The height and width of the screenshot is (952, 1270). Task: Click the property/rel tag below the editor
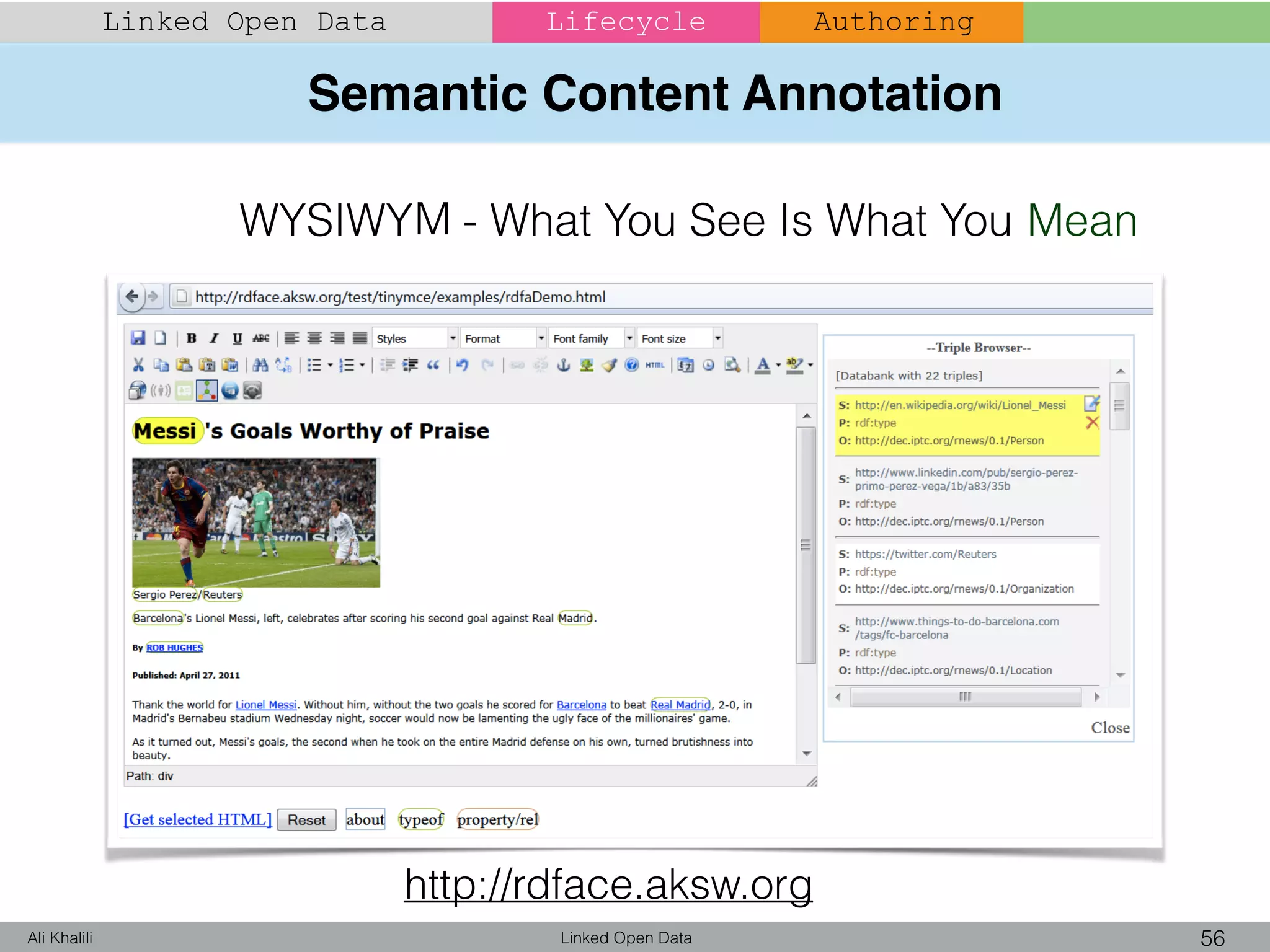(x=497, y=819)
